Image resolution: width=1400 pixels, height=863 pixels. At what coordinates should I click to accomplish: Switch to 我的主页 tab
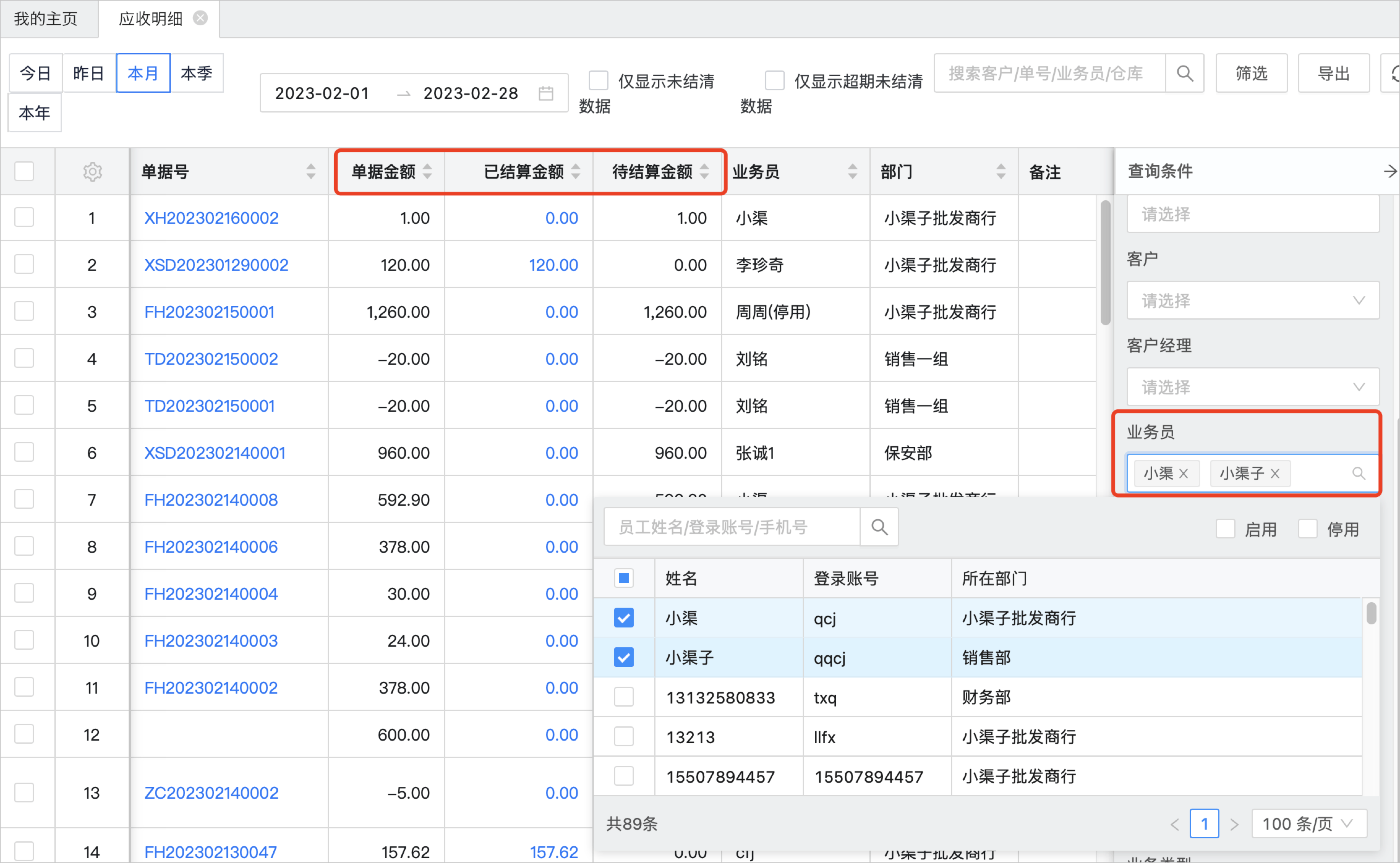point(46,19)
